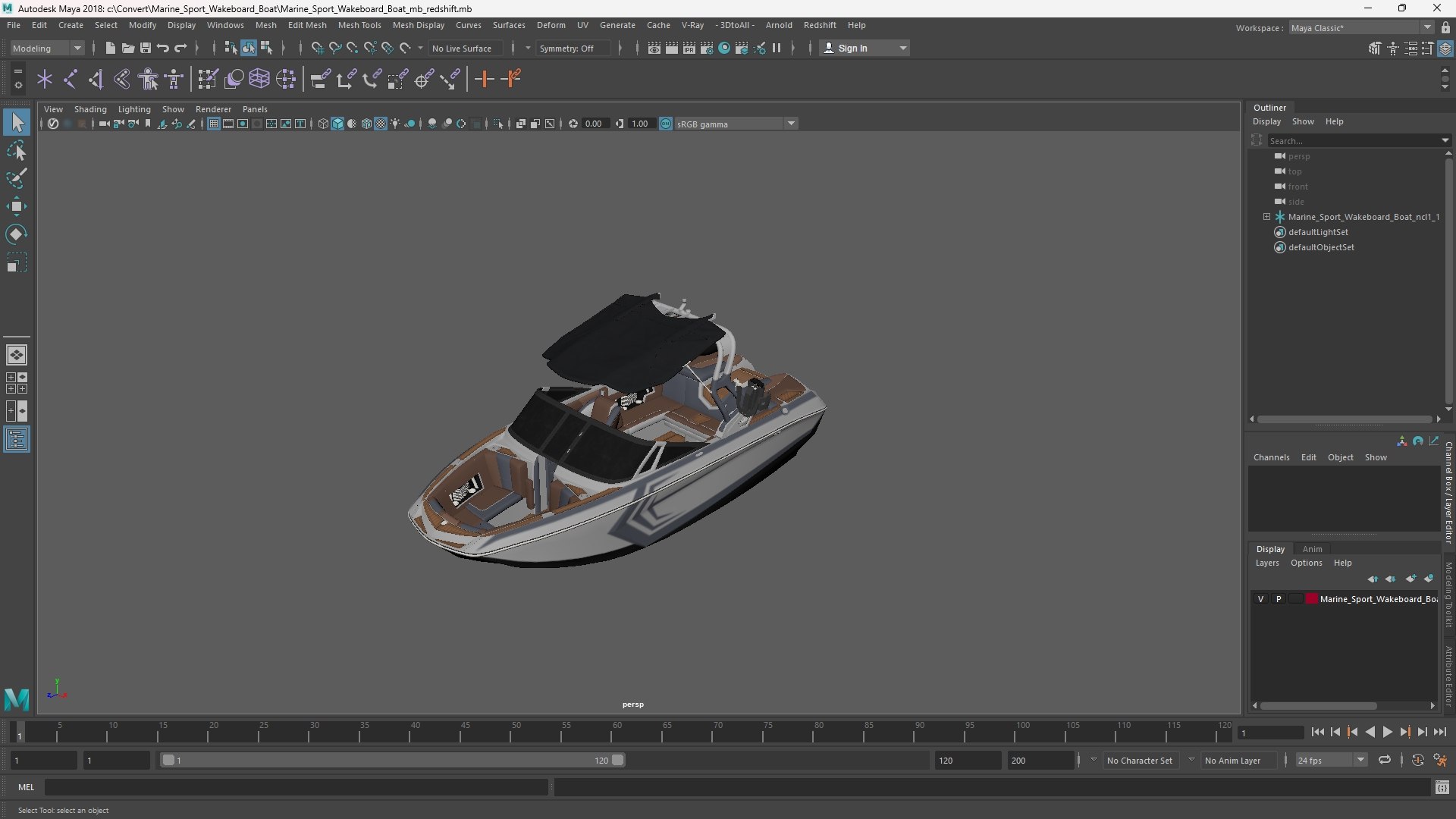1456x819 pixels.
Task: Click the orange plus shelf icon
Action: coord(484,79)
